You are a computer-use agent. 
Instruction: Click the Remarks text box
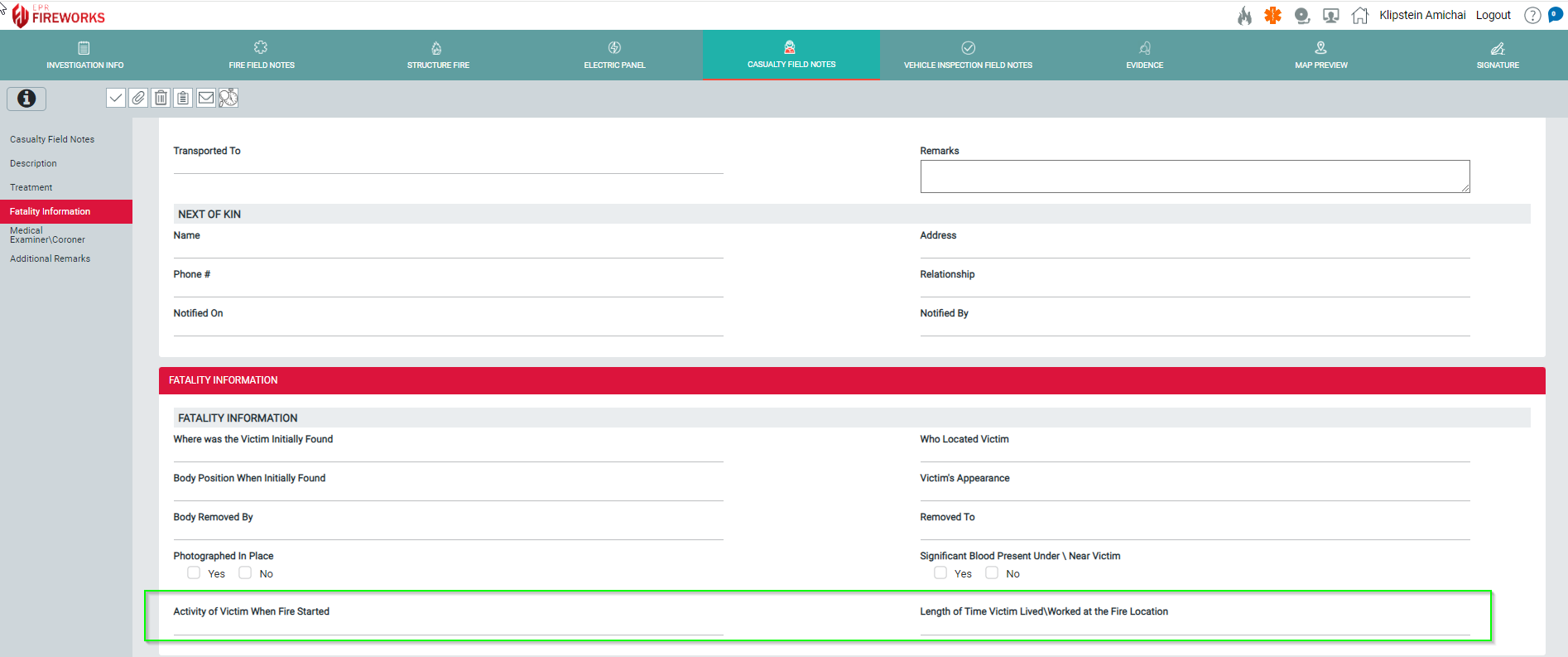pyautogui.click(x=1194, y=176)
